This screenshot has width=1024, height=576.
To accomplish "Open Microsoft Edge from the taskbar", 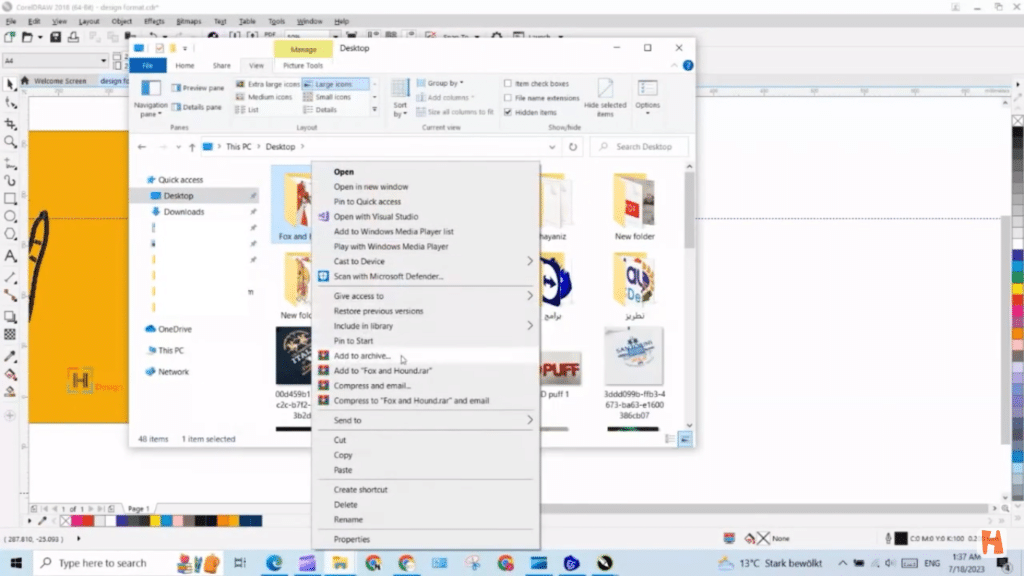I will [x=274, y=563].
